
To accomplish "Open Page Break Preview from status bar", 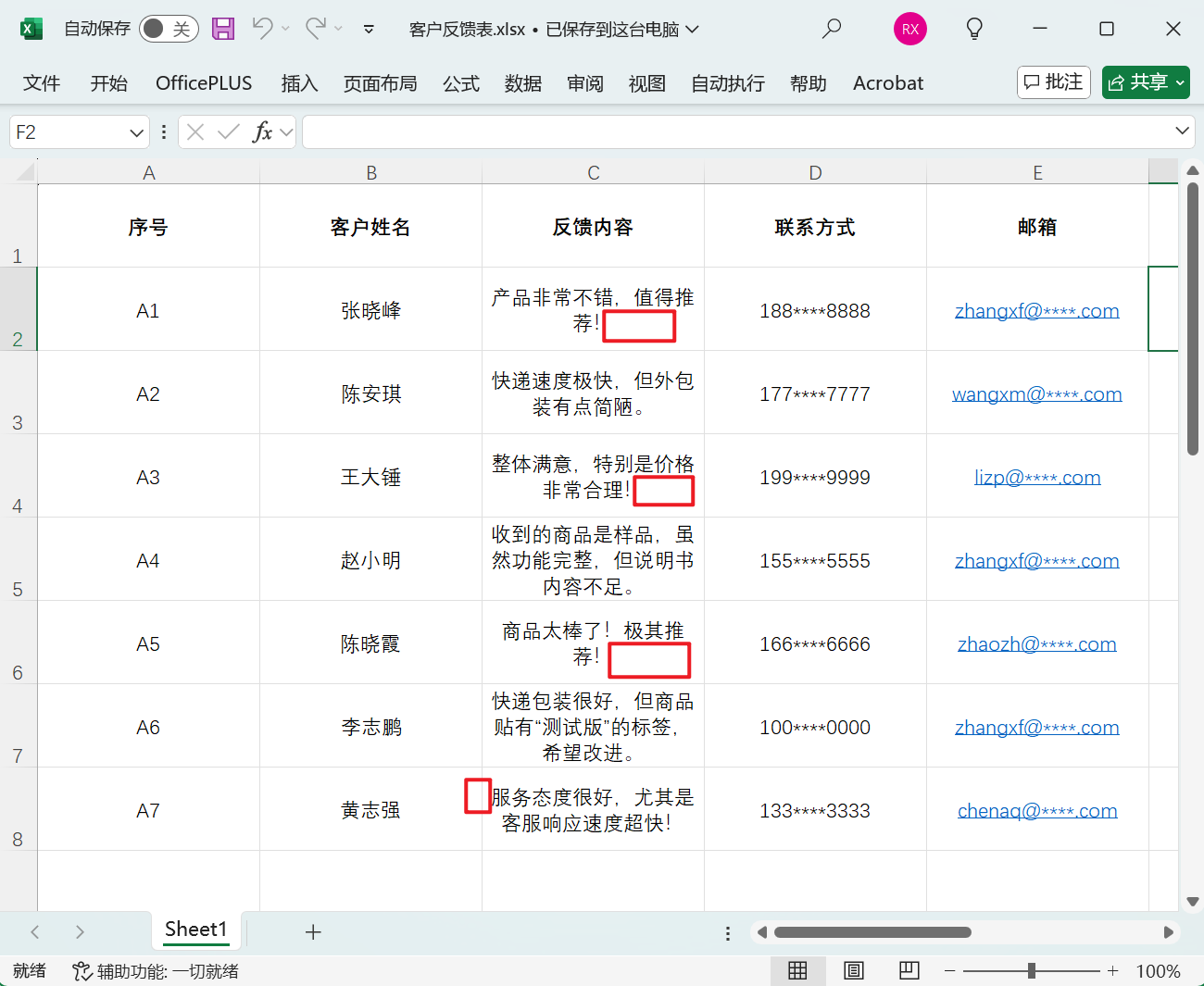I will (909, 970).
